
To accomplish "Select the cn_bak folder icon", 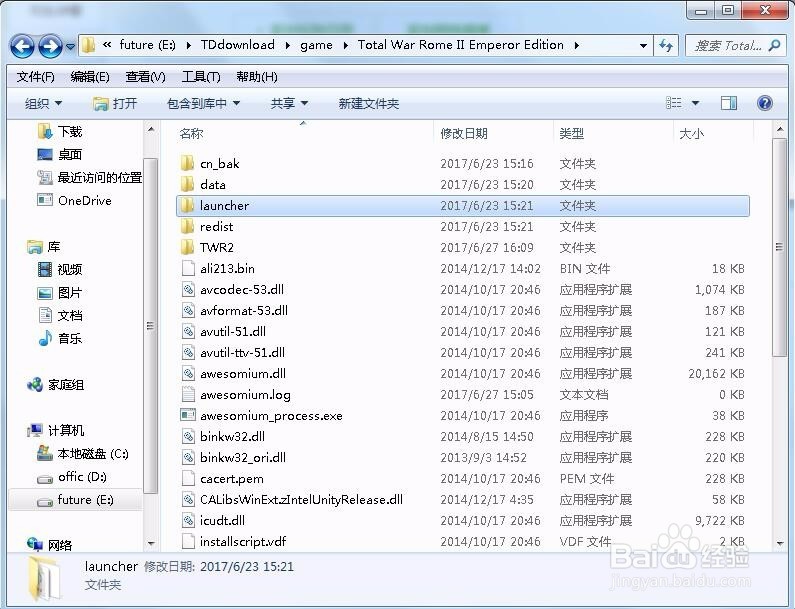I will [x=188, y=163].
